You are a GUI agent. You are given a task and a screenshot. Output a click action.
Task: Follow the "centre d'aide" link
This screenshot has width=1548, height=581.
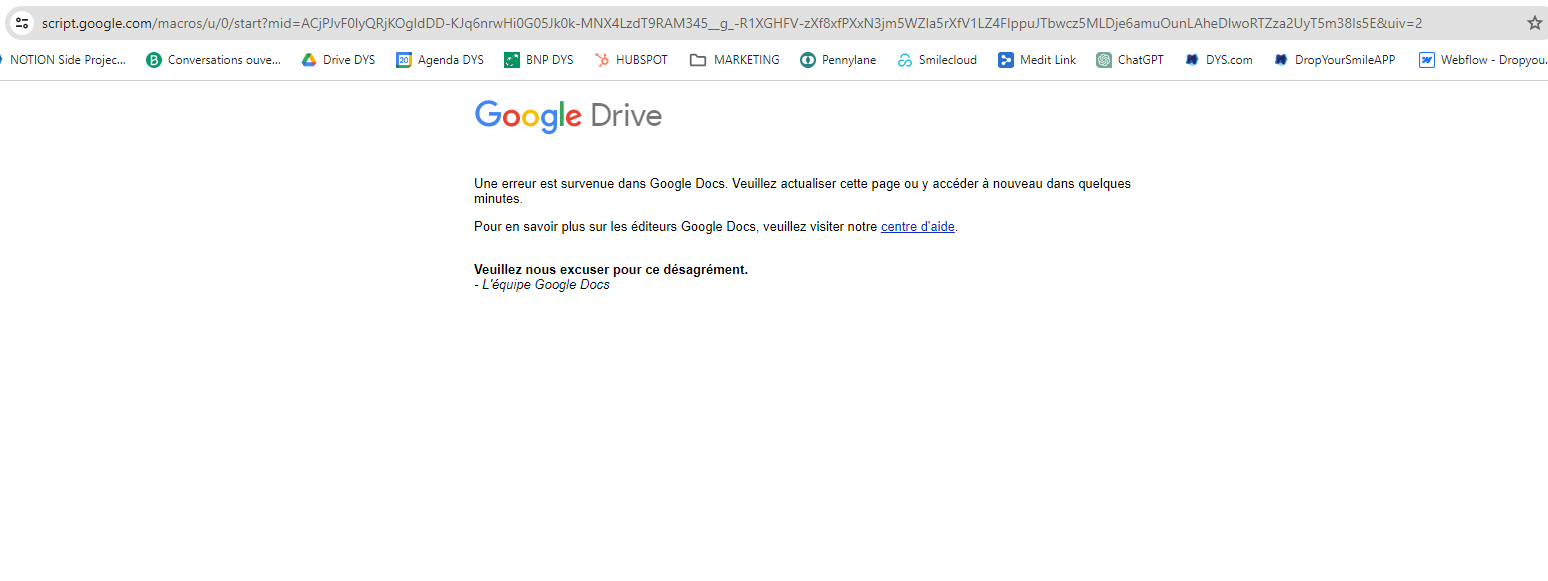917,227
